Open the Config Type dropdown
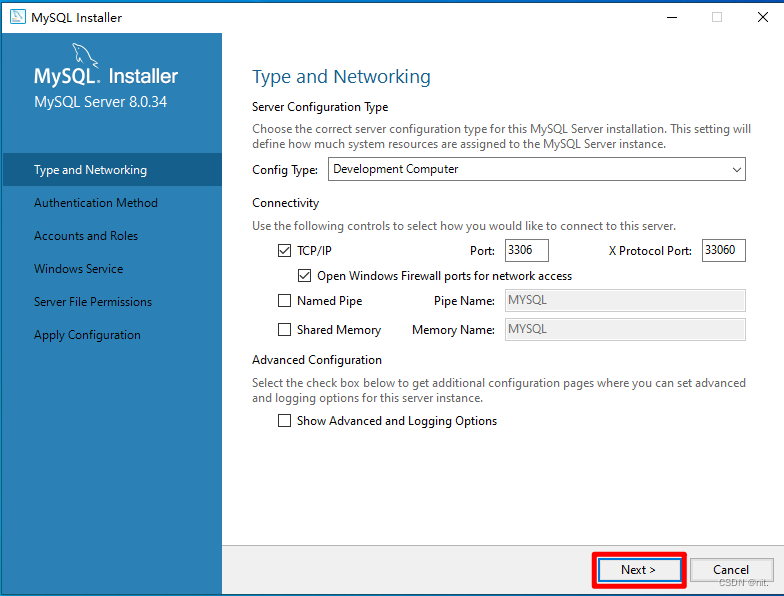 click(x=536, y=169)
